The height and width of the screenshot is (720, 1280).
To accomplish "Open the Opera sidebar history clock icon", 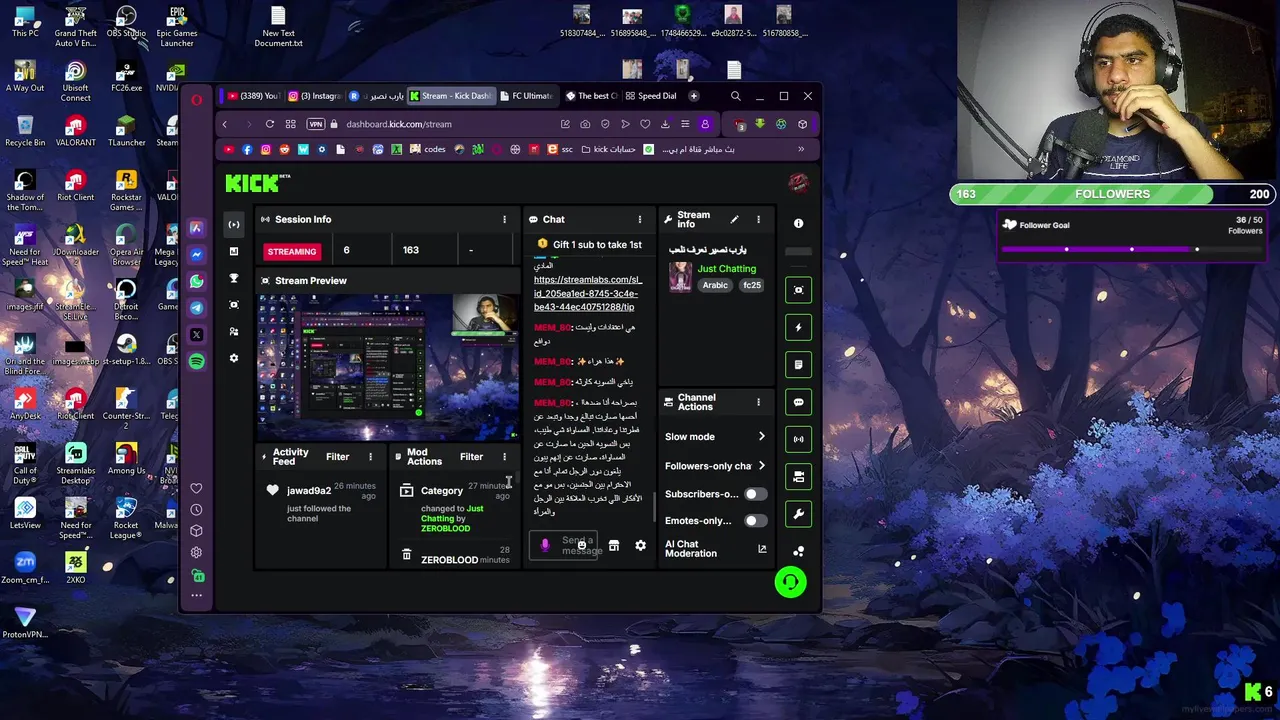I will 196,510.
